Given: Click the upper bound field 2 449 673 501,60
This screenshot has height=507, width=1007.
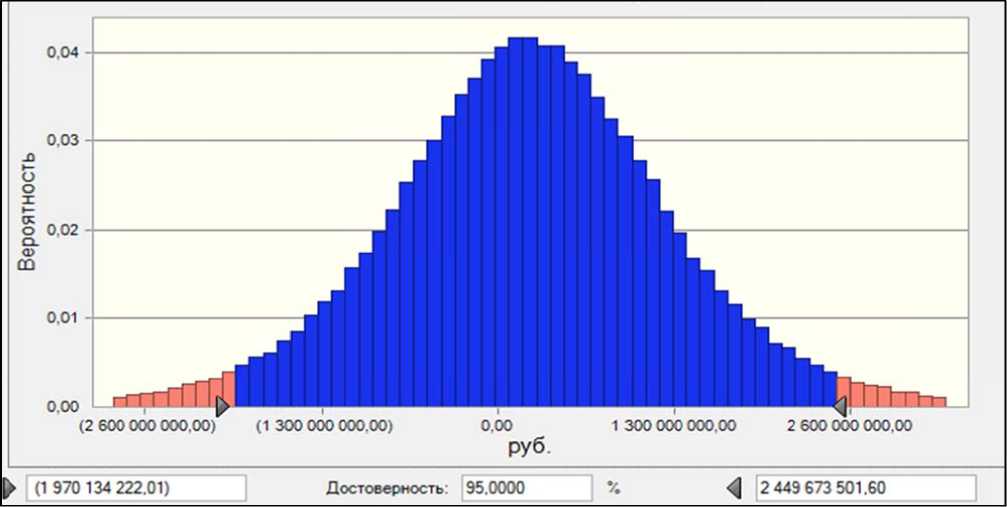Looking at the screenshot, I should pyautogui.click(x=867, y=488).
